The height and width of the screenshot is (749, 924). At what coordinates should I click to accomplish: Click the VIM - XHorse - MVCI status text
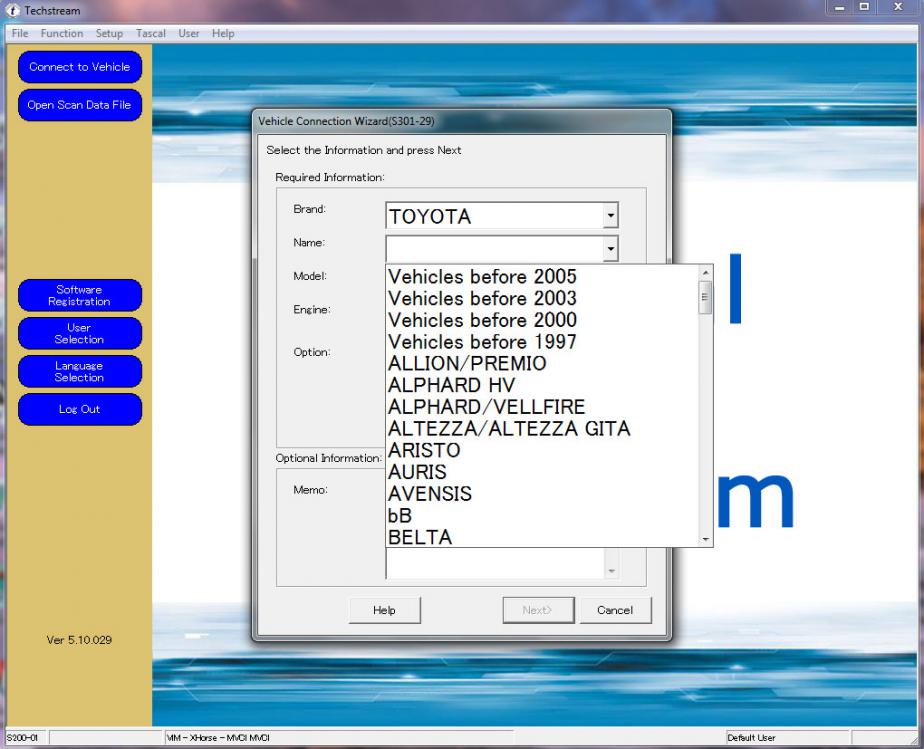pyautogui.click(x=218, y=738)
